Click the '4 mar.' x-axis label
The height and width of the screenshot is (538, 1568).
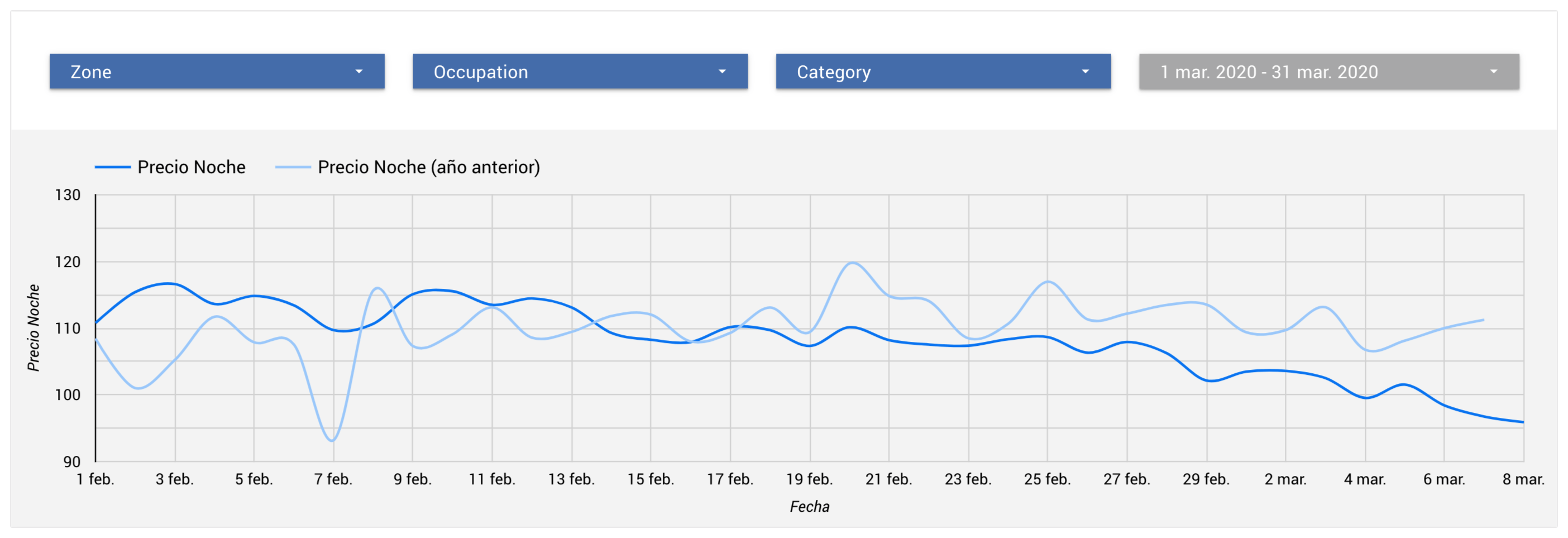click(1365, 479)
